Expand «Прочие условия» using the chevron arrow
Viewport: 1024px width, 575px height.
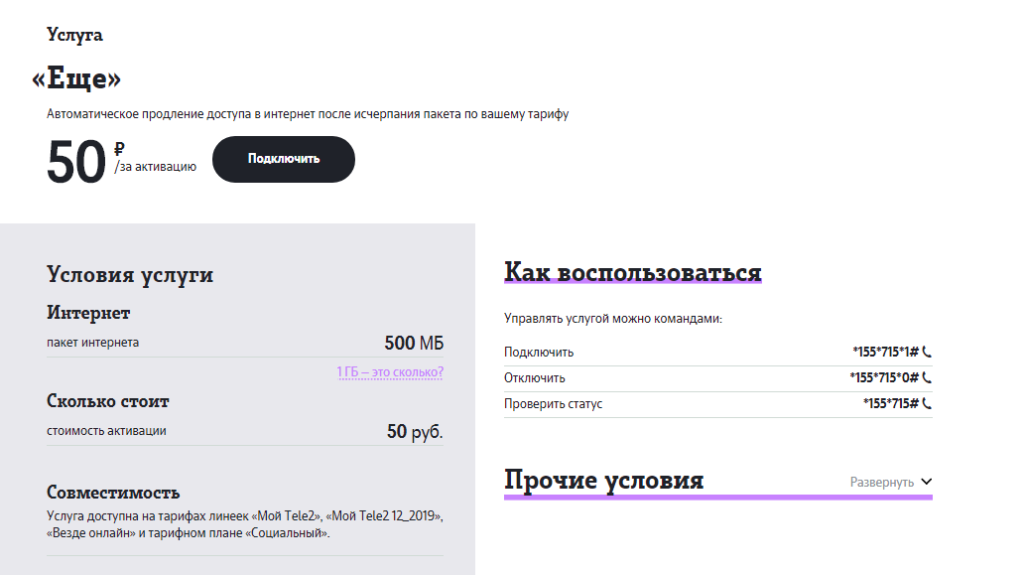coord(925,482)
